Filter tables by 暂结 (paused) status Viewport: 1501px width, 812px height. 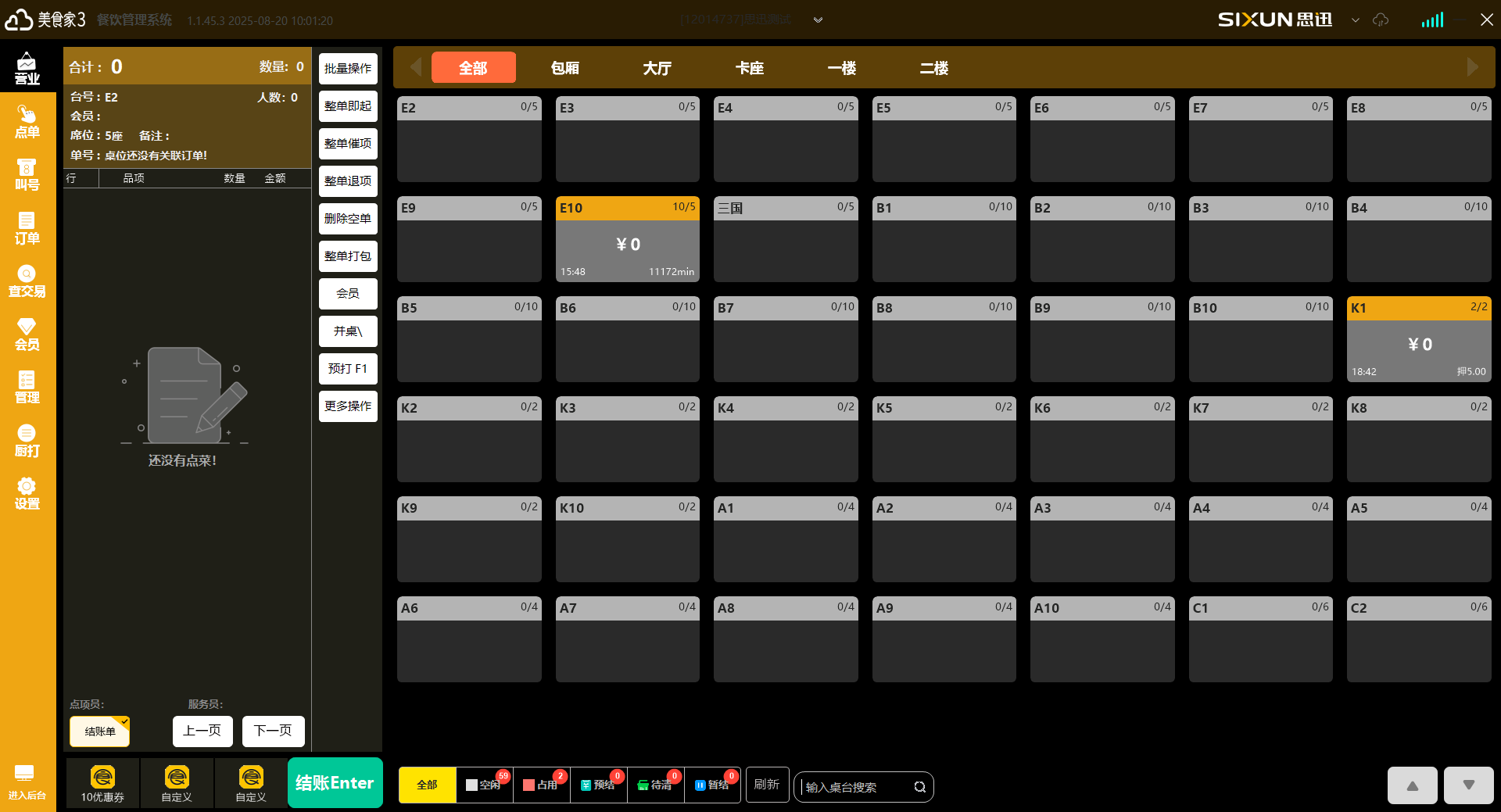[x=712, y=785]
